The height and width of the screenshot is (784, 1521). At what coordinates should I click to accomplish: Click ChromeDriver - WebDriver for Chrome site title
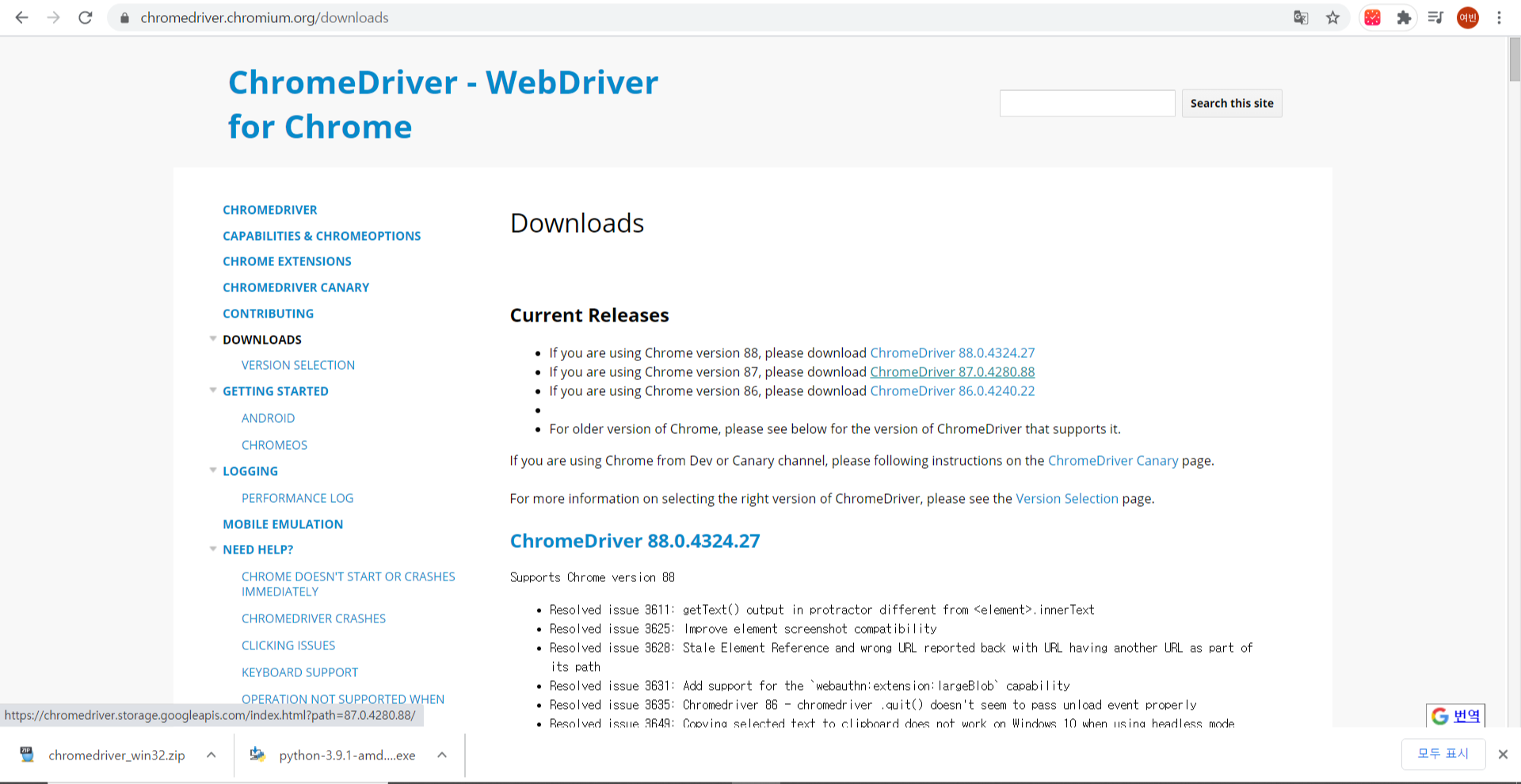click(443, 105)
